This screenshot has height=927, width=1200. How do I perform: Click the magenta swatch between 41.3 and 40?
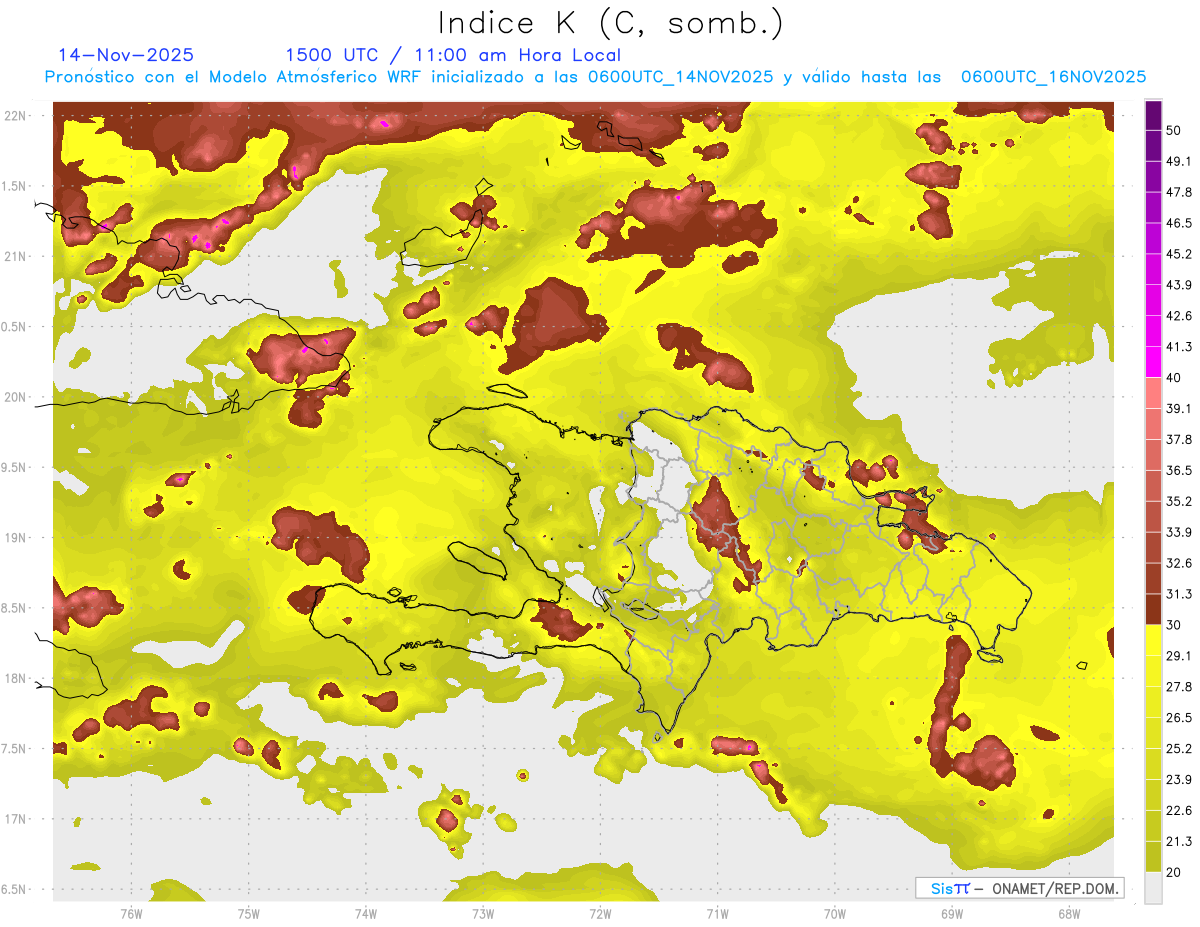(1153, 362)
